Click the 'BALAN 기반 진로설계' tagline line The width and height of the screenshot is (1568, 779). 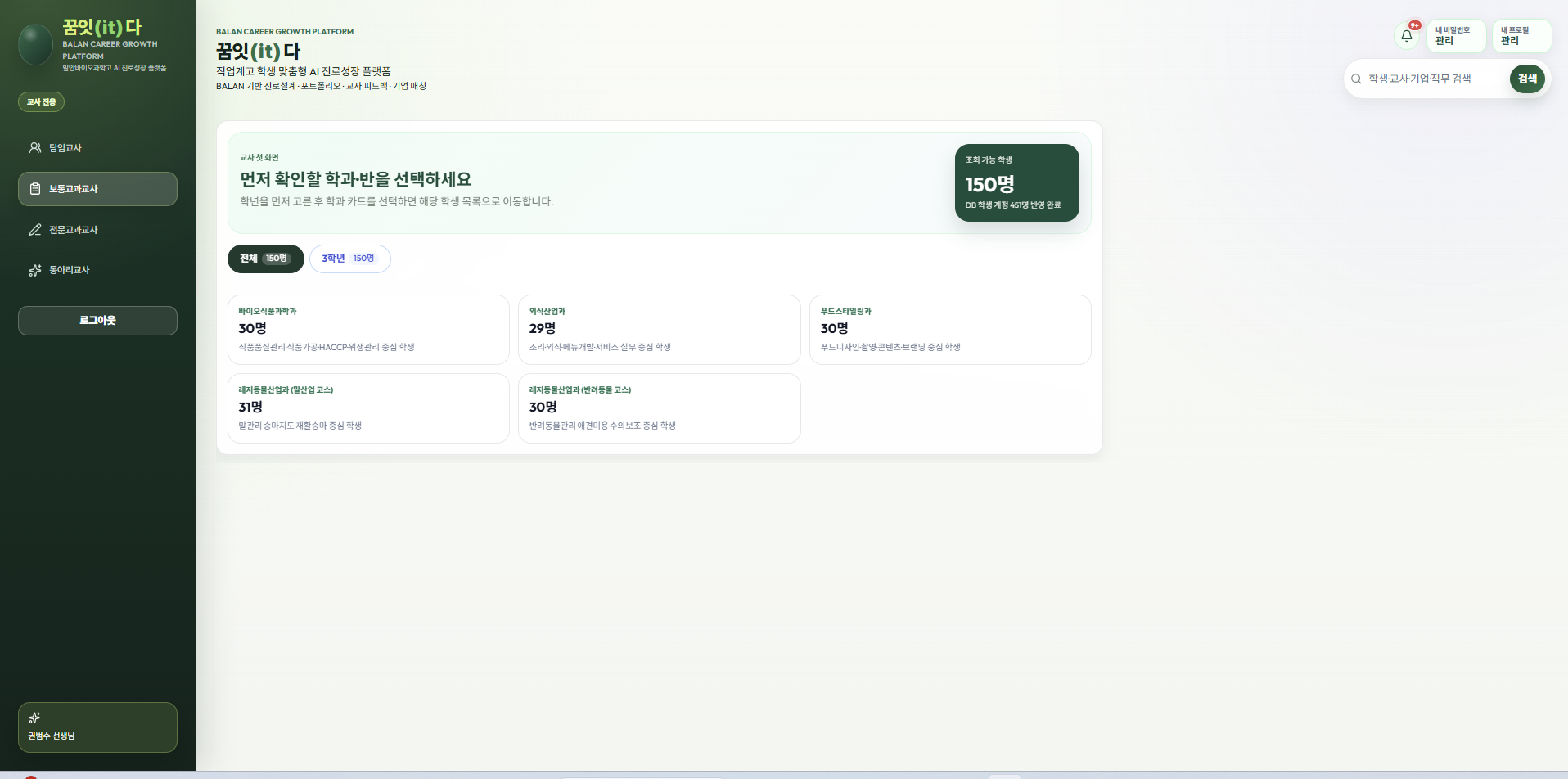click(x=321, y=86)
